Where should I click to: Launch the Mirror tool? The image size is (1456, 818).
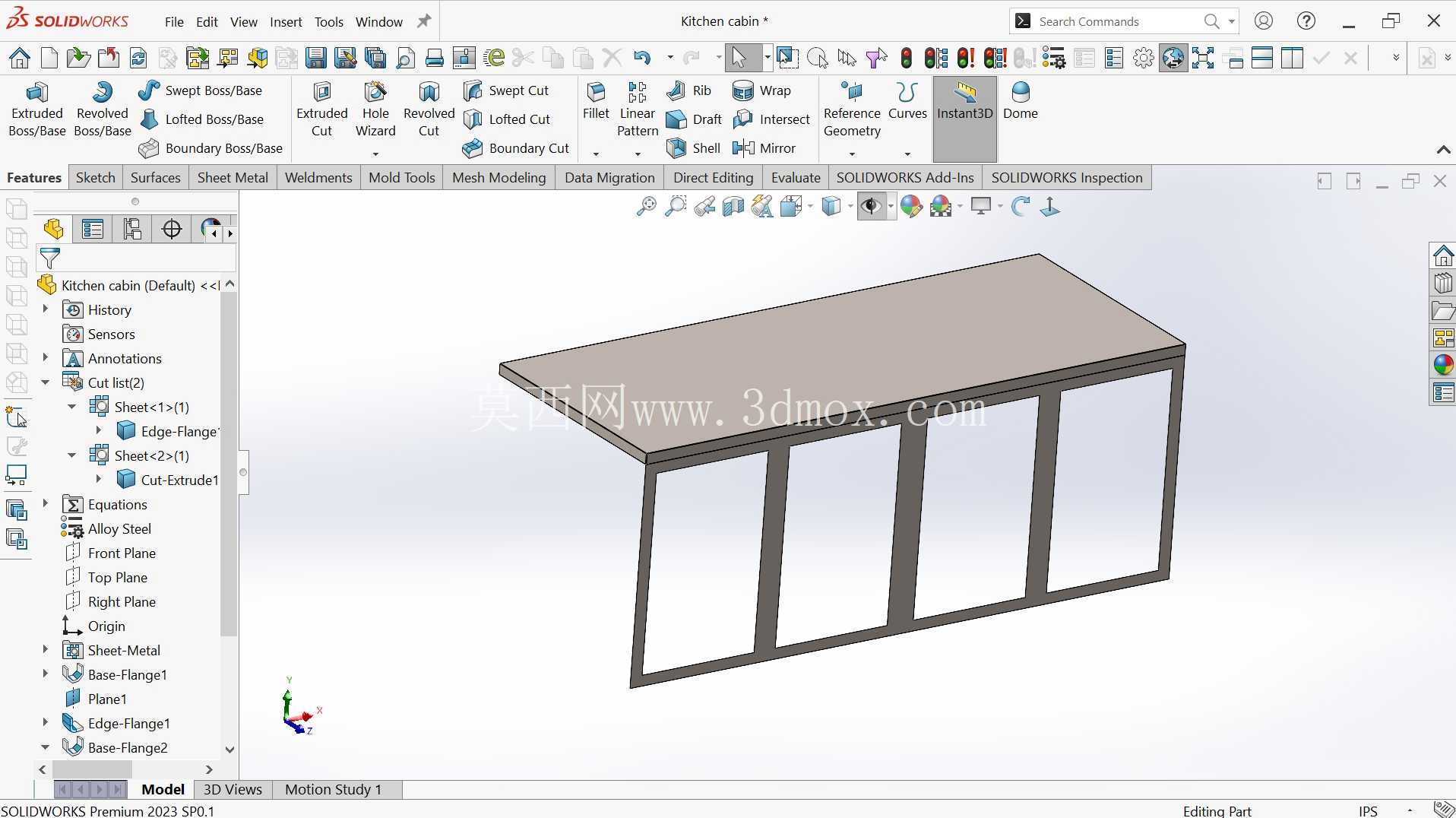tap(764, 148)
